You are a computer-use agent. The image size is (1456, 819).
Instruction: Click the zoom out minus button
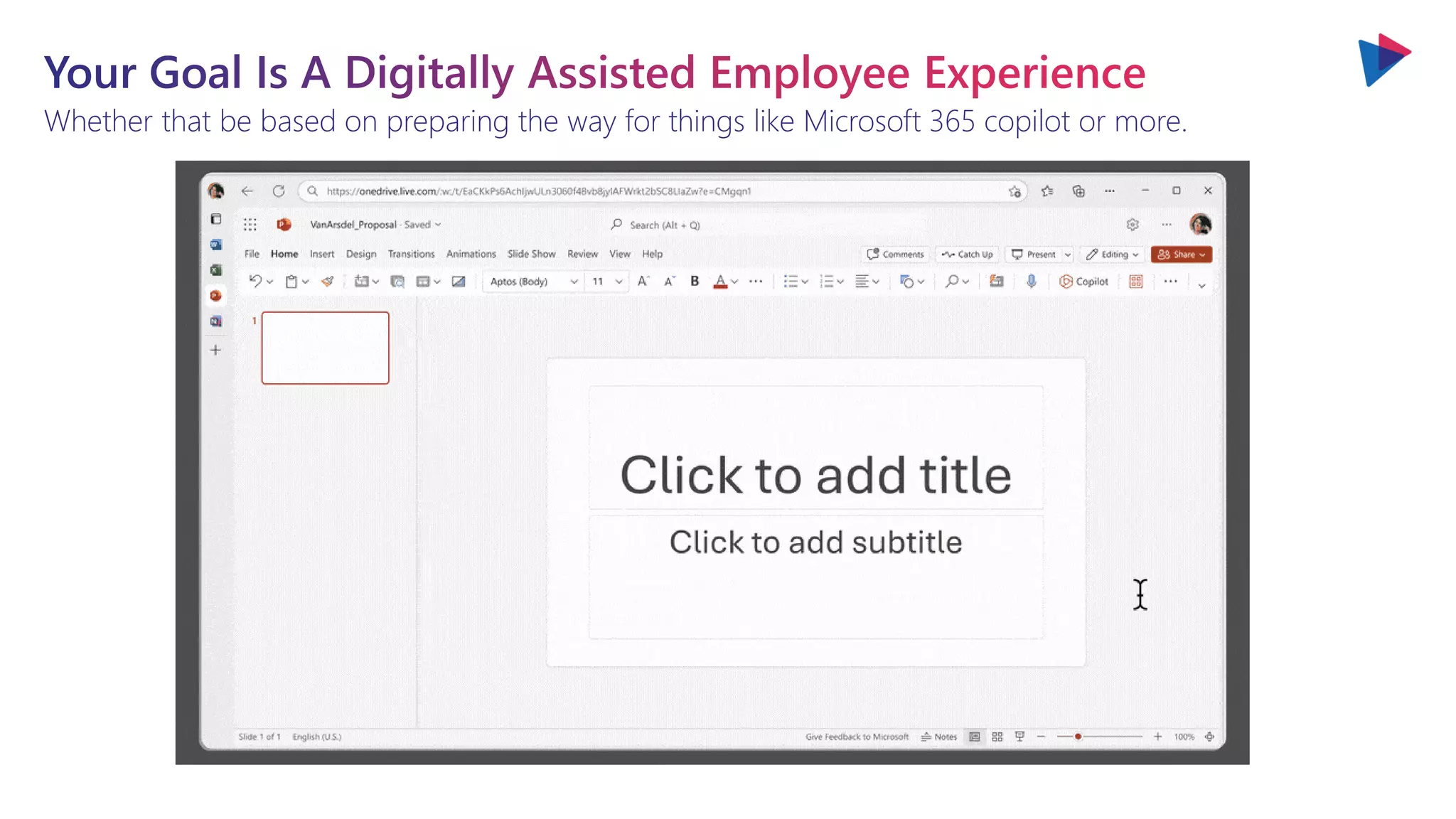click(1041, 737)
